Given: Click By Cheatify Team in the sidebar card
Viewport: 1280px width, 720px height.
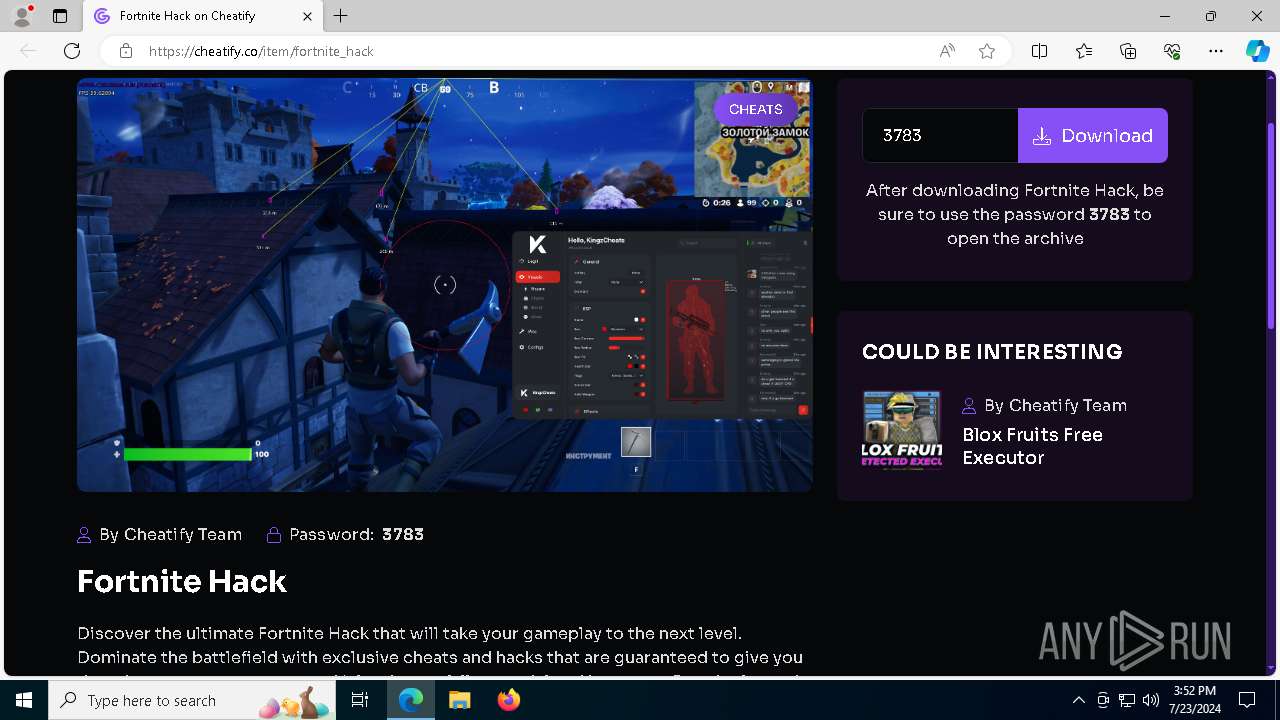Looking at the screenshot, I should click(x=1044, y=405).
